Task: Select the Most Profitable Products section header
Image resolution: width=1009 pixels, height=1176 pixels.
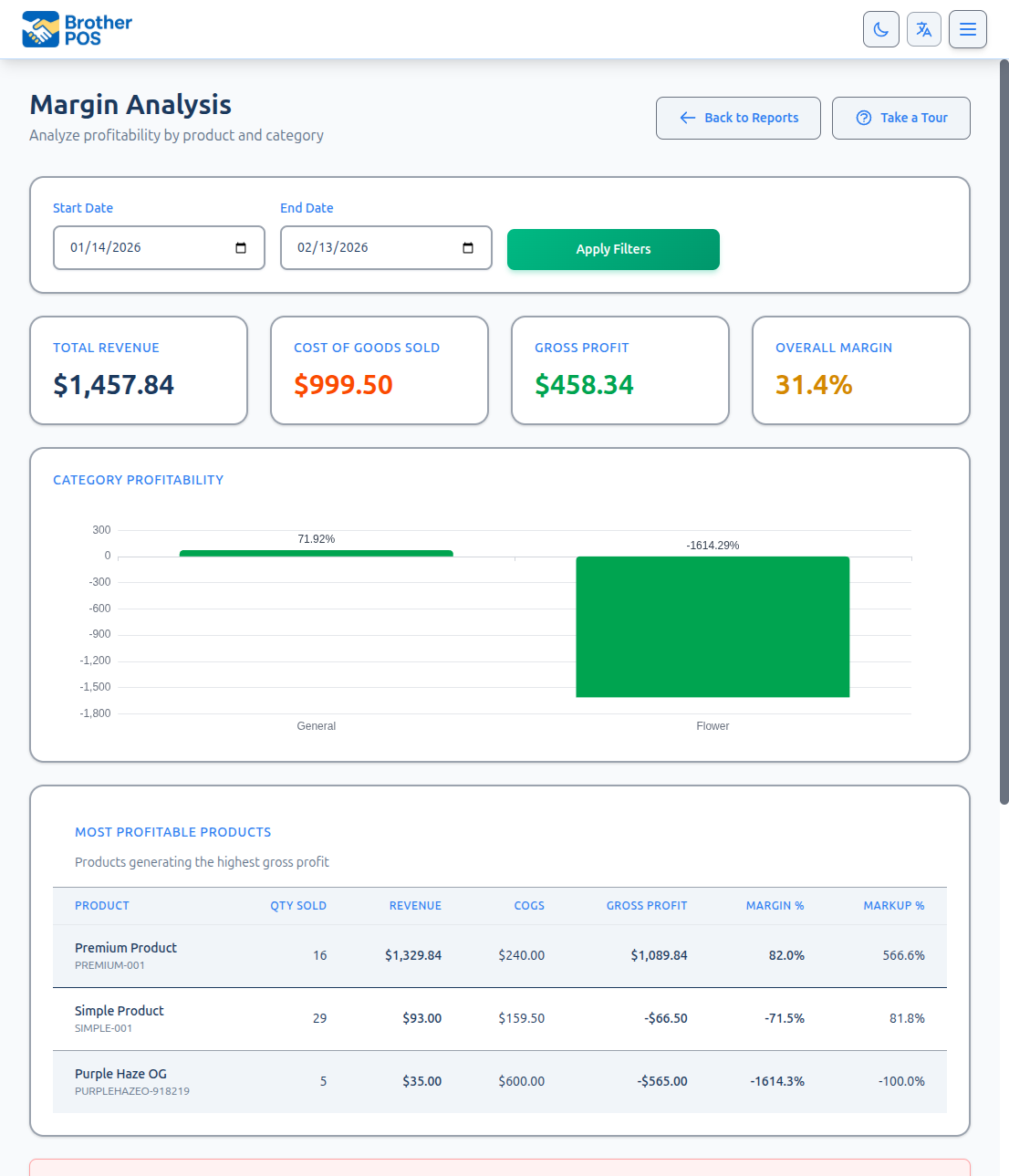Action: click(172, 832)
